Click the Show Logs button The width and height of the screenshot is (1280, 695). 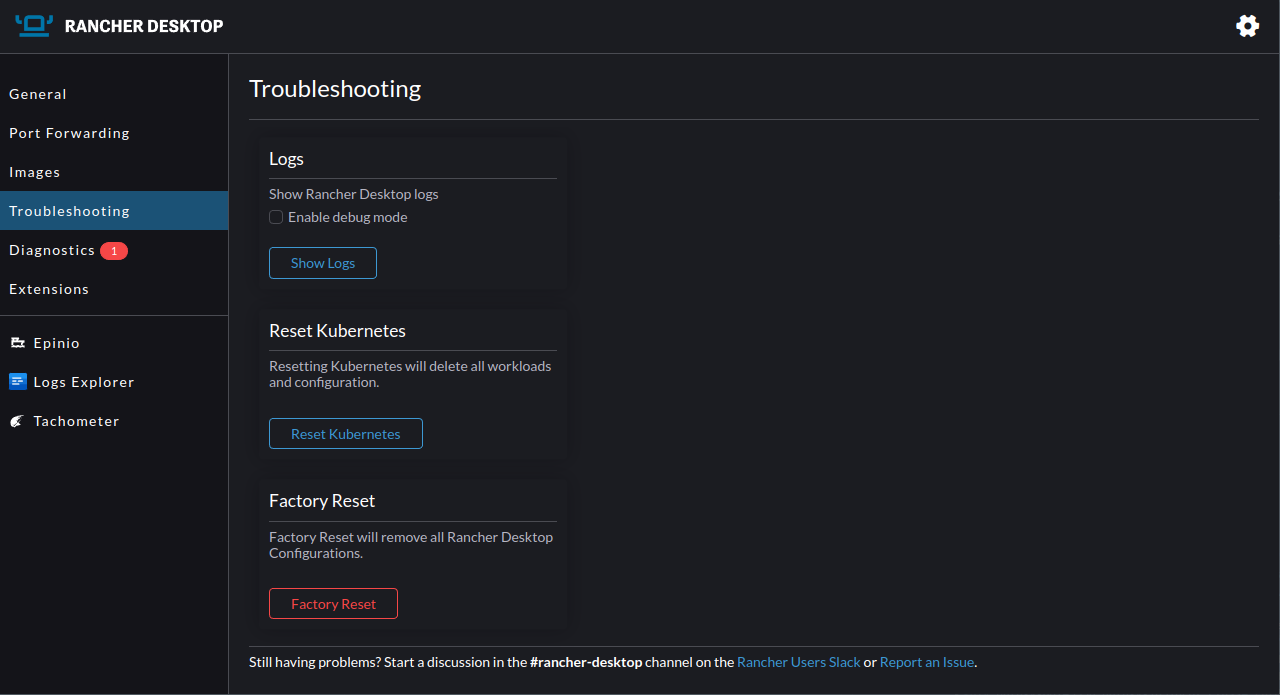coord(322,263)
